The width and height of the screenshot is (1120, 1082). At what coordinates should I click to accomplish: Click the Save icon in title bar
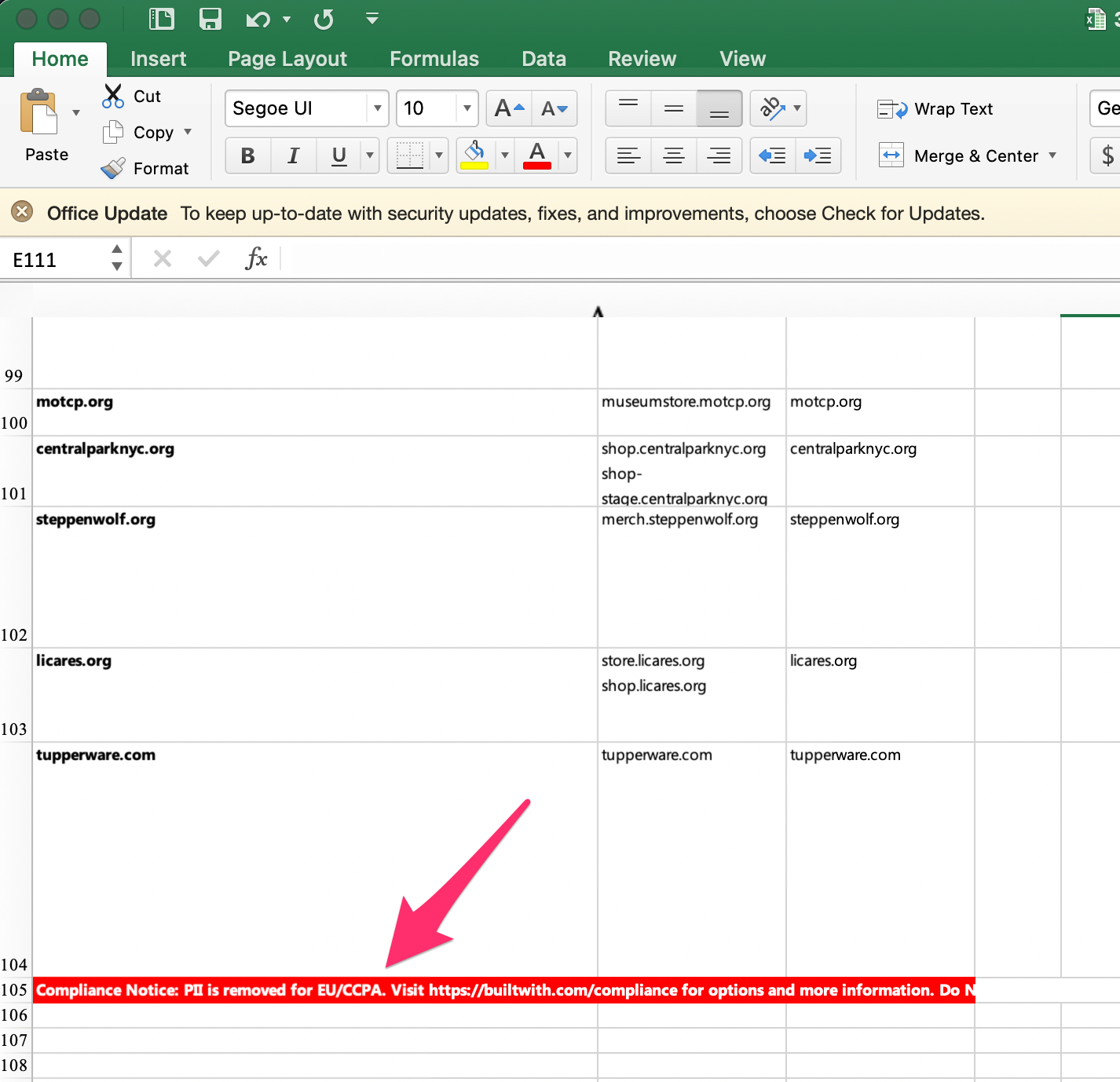pyautogui.click(x=210, y=19)
